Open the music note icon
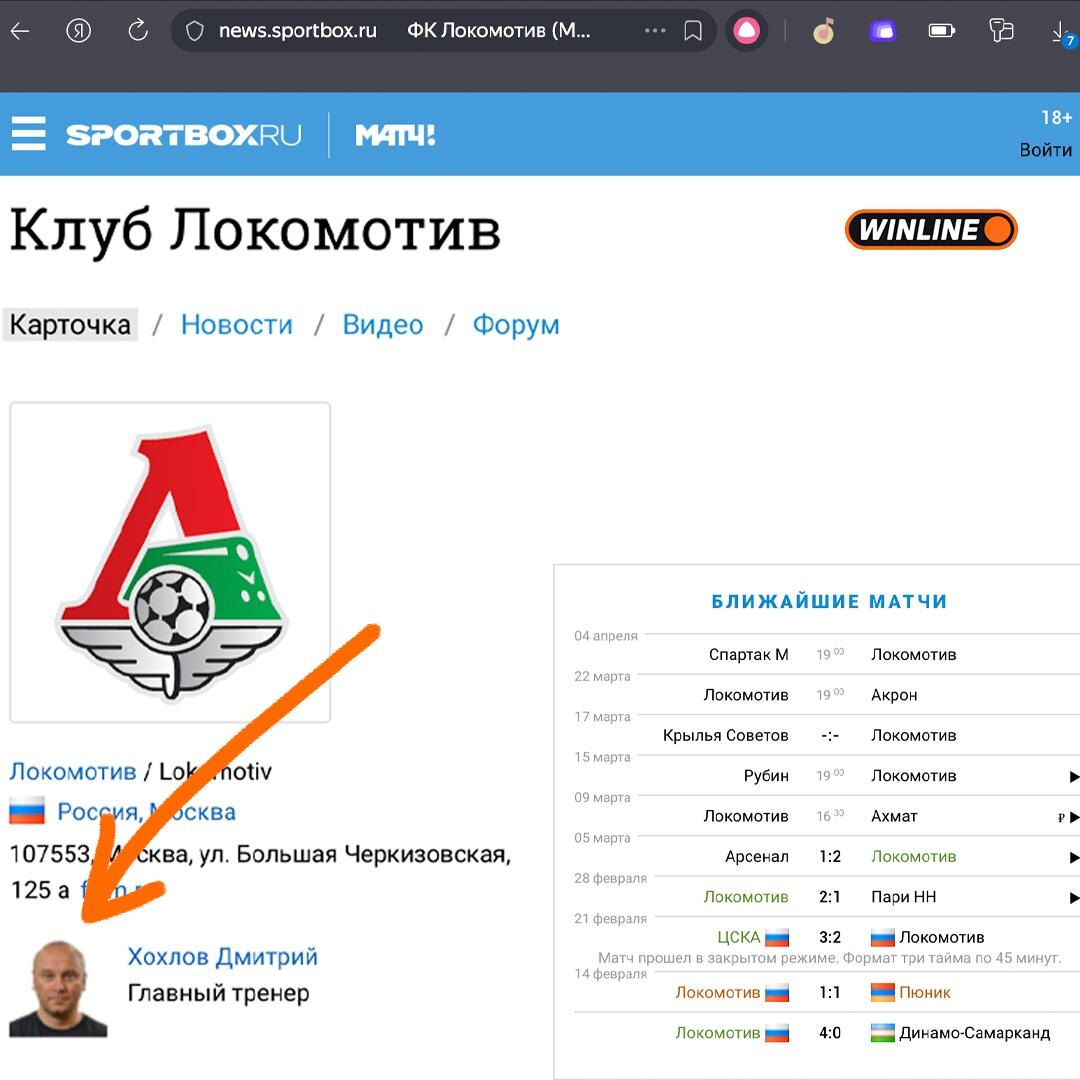This screenshot has height=1080, width=1080. click(824, 31)
